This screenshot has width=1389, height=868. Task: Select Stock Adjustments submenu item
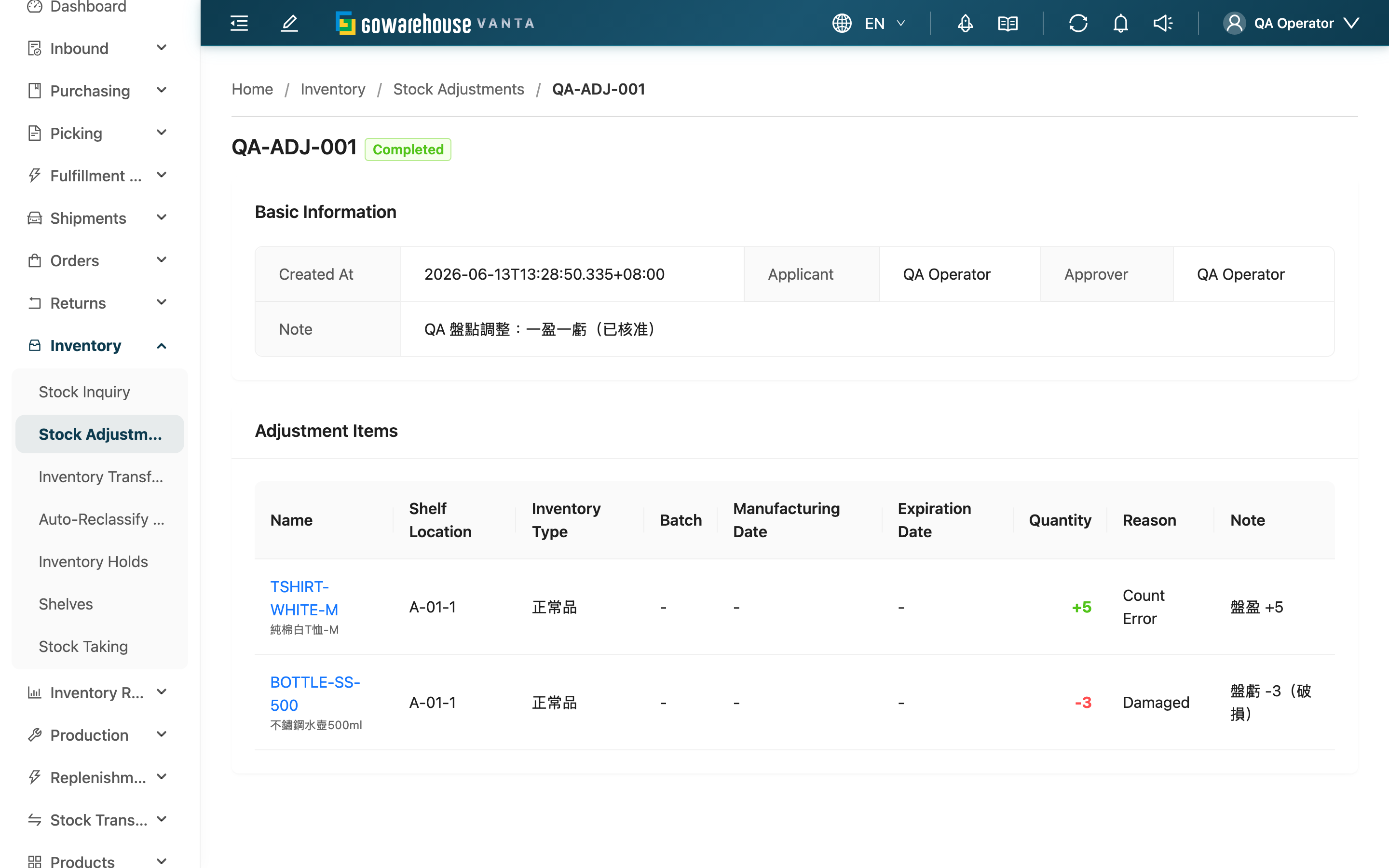(100, 434)
